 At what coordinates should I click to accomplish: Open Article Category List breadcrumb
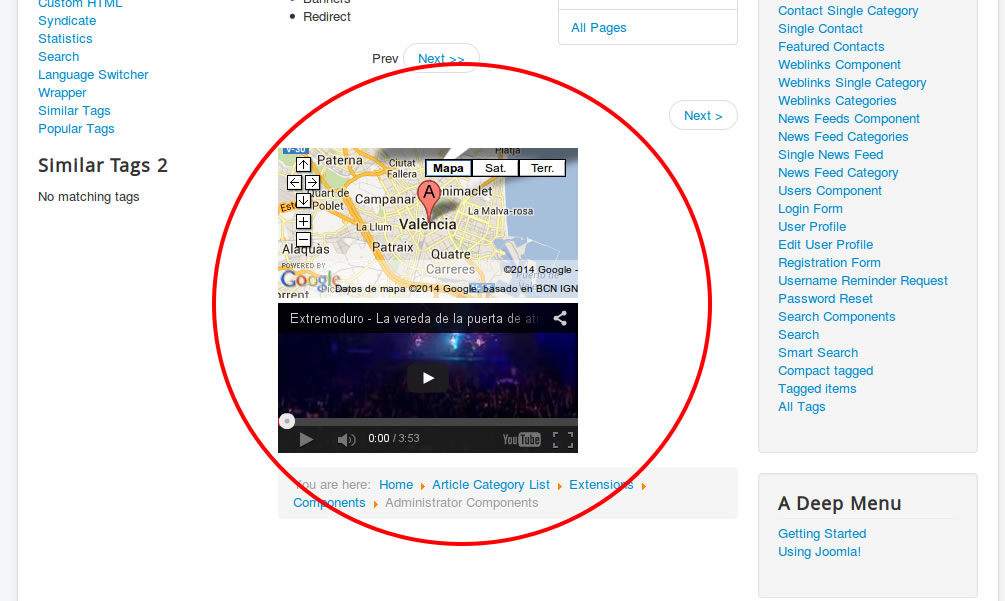click(491, 485)
